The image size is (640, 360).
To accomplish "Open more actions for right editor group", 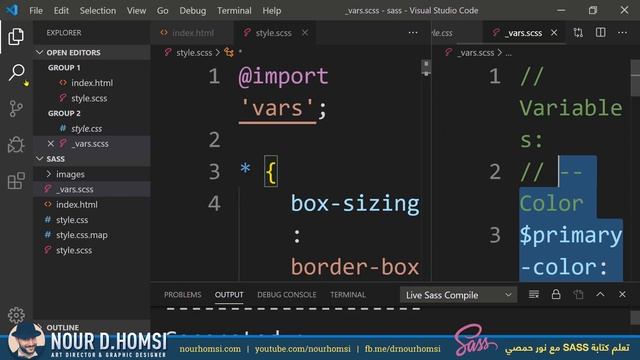I will click(x=622, y=33).
